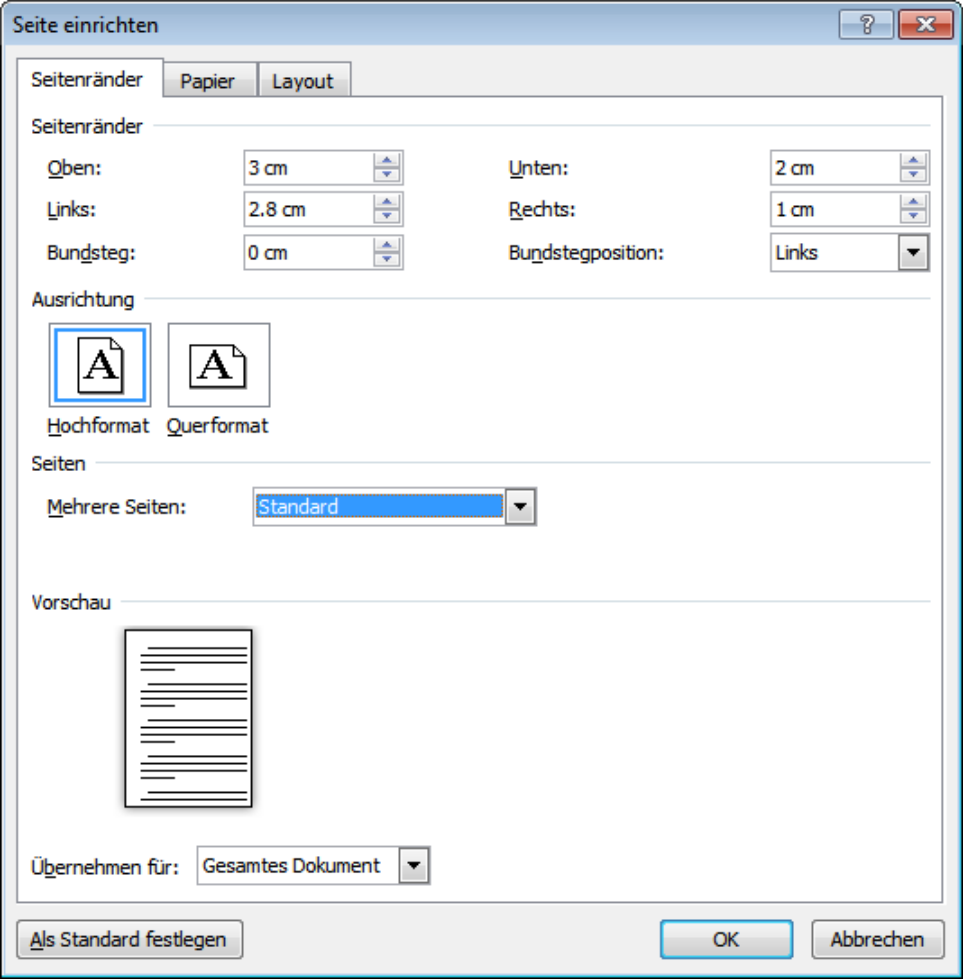963x979 pixels.
Task: Switch to the Papier tab
Action: [x=210, y=81]
